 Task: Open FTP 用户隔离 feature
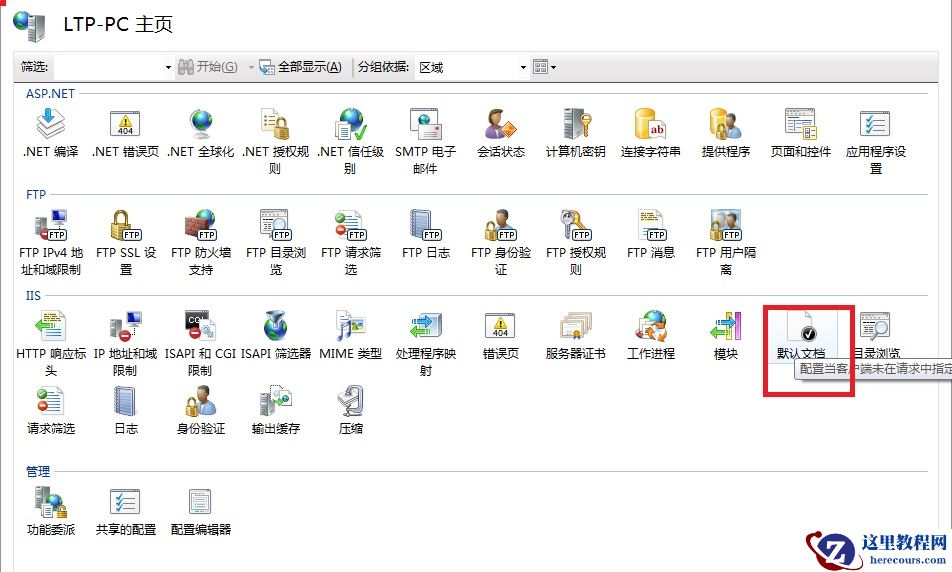pyautogui.click(x=726, y=242)
